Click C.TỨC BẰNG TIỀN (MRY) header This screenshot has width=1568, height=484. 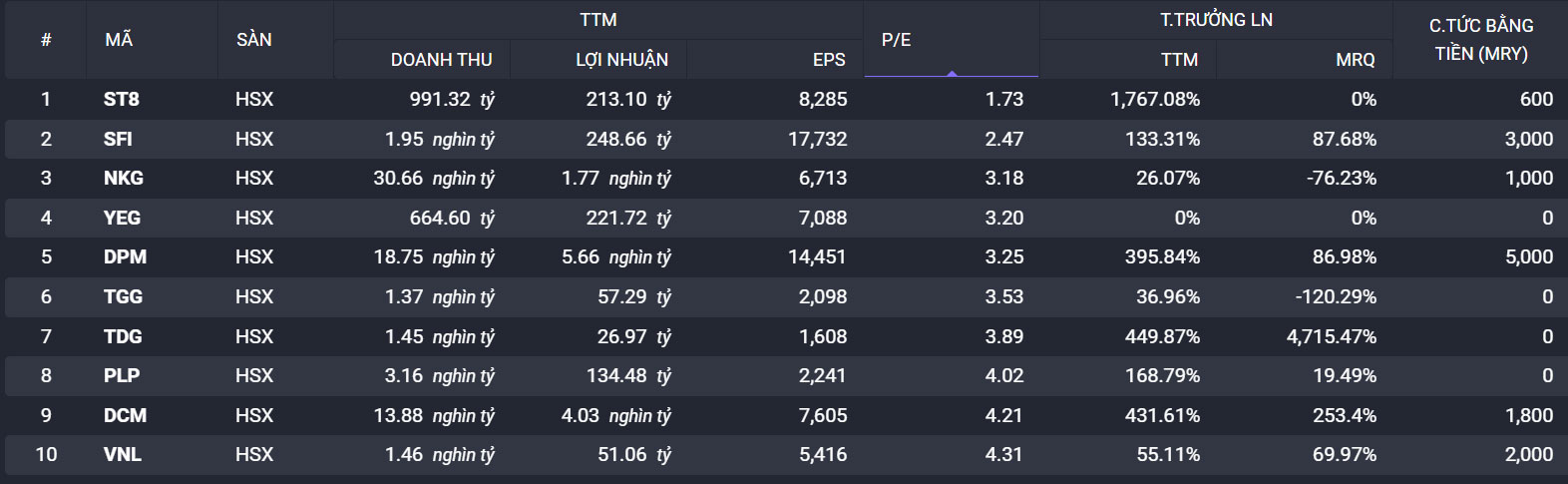pyautogui.click(x=1480, y=40)
